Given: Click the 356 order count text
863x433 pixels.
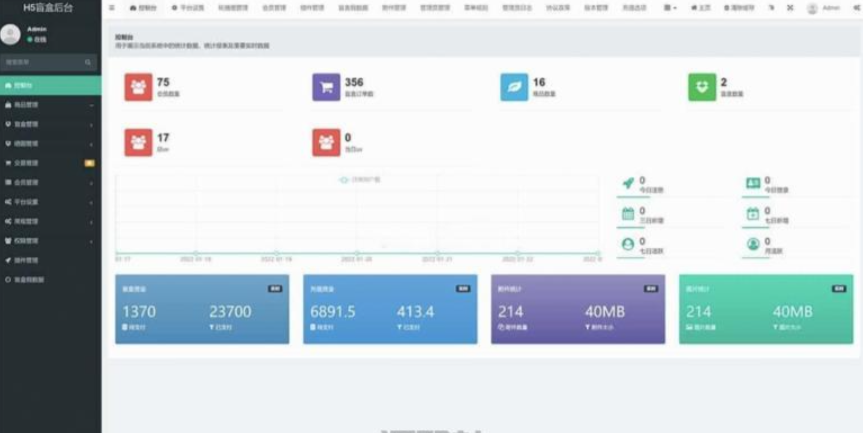Looking at the screenshot, I should pos(354,82).
